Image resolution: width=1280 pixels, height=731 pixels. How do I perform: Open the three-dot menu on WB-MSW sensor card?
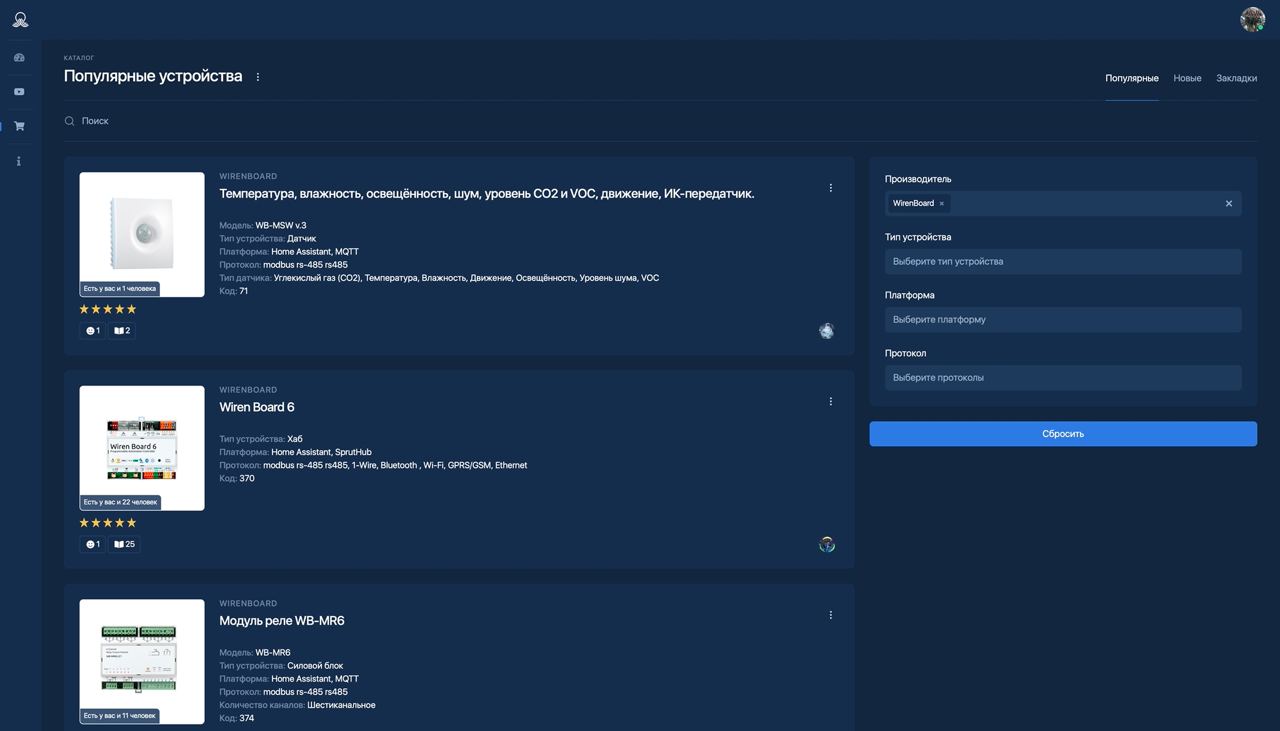point(830,188)
